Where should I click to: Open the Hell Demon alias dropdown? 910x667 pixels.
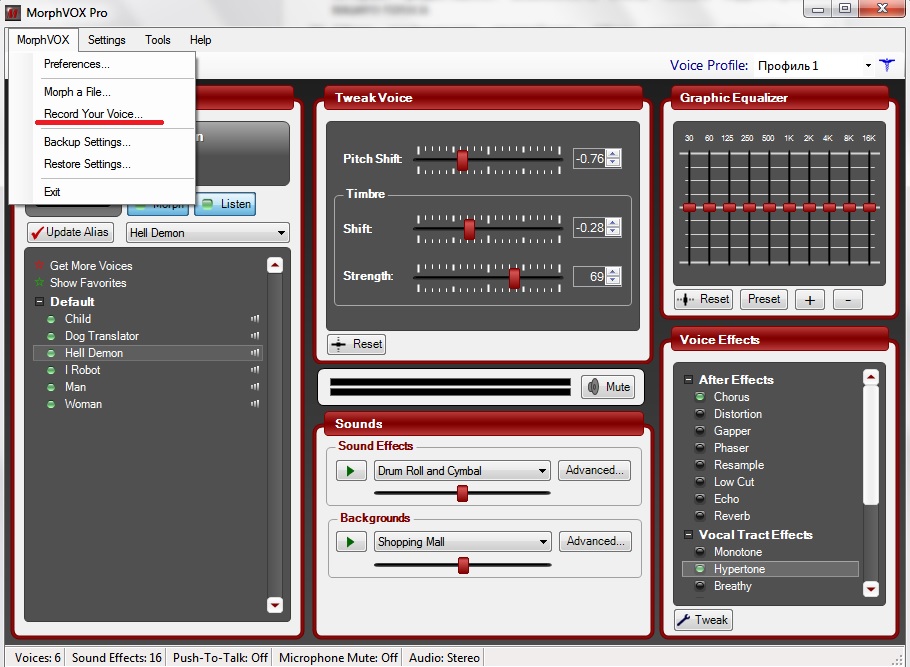[281, 233]
